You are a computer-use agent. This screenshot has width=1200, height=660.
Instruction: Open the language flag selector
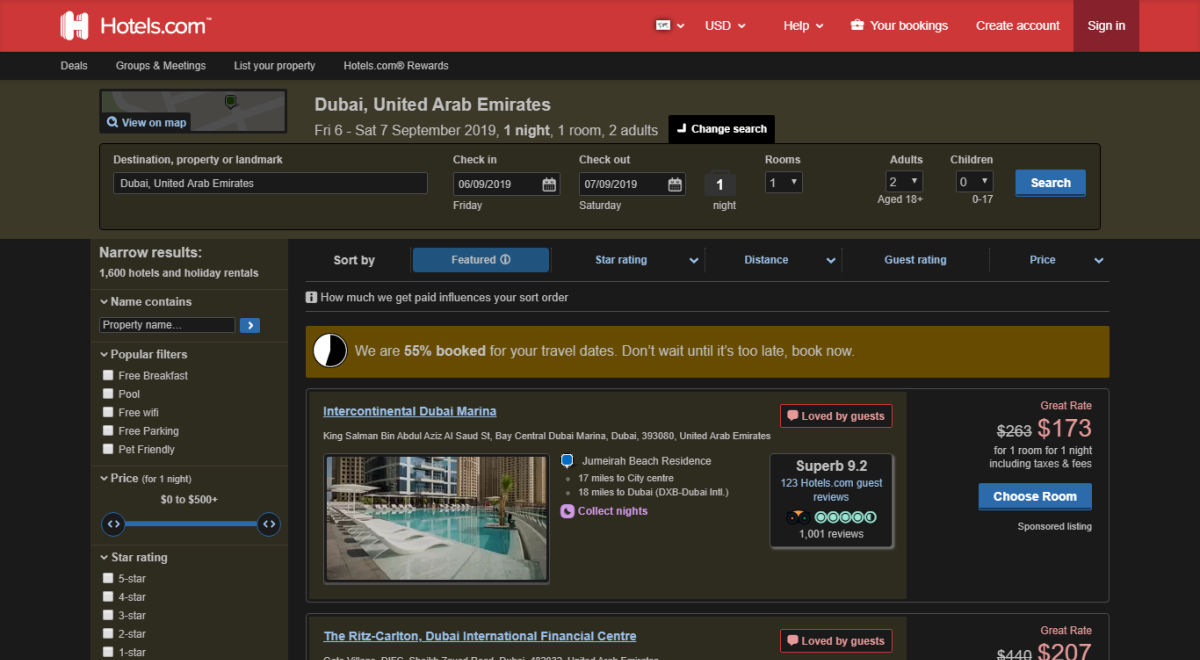coord(670,26)
